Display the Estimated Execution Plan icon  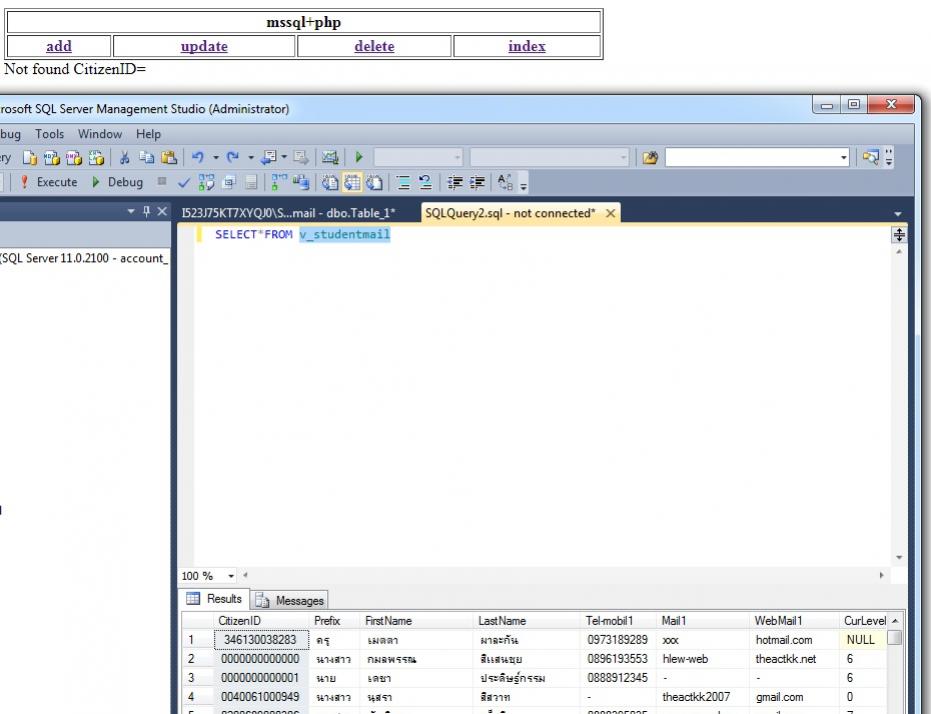[206, 182]
